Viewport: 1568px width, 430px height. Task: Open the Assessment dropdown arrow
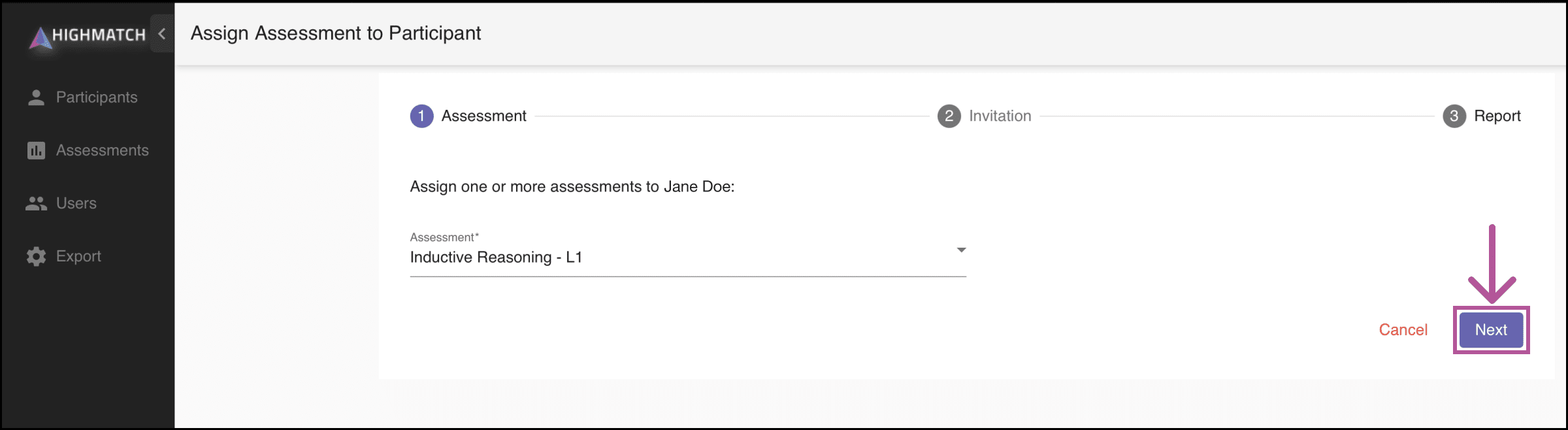tap(961, 250)
